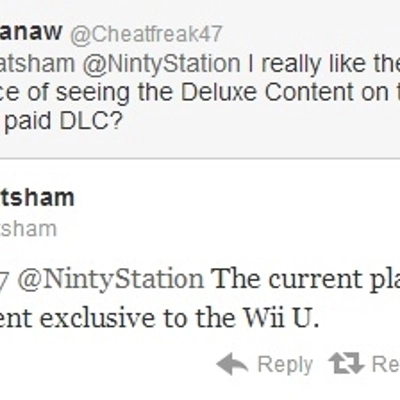
Task: Click the 'Deluxe Content' words in the grey tweet
Action: [267, 92]
